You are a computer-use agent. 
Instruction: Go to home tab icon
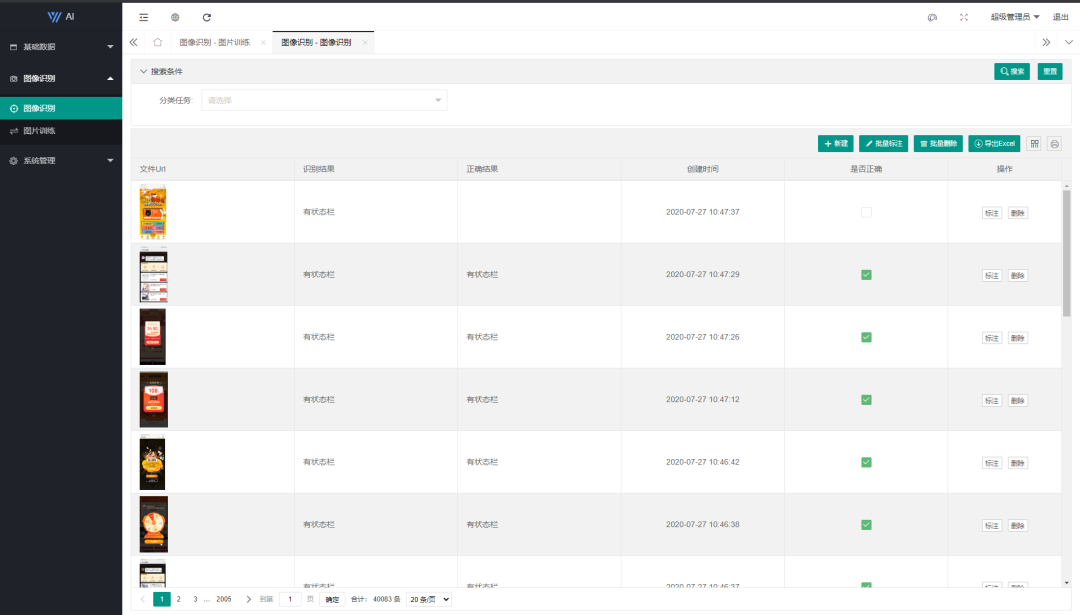pos(158,42)
